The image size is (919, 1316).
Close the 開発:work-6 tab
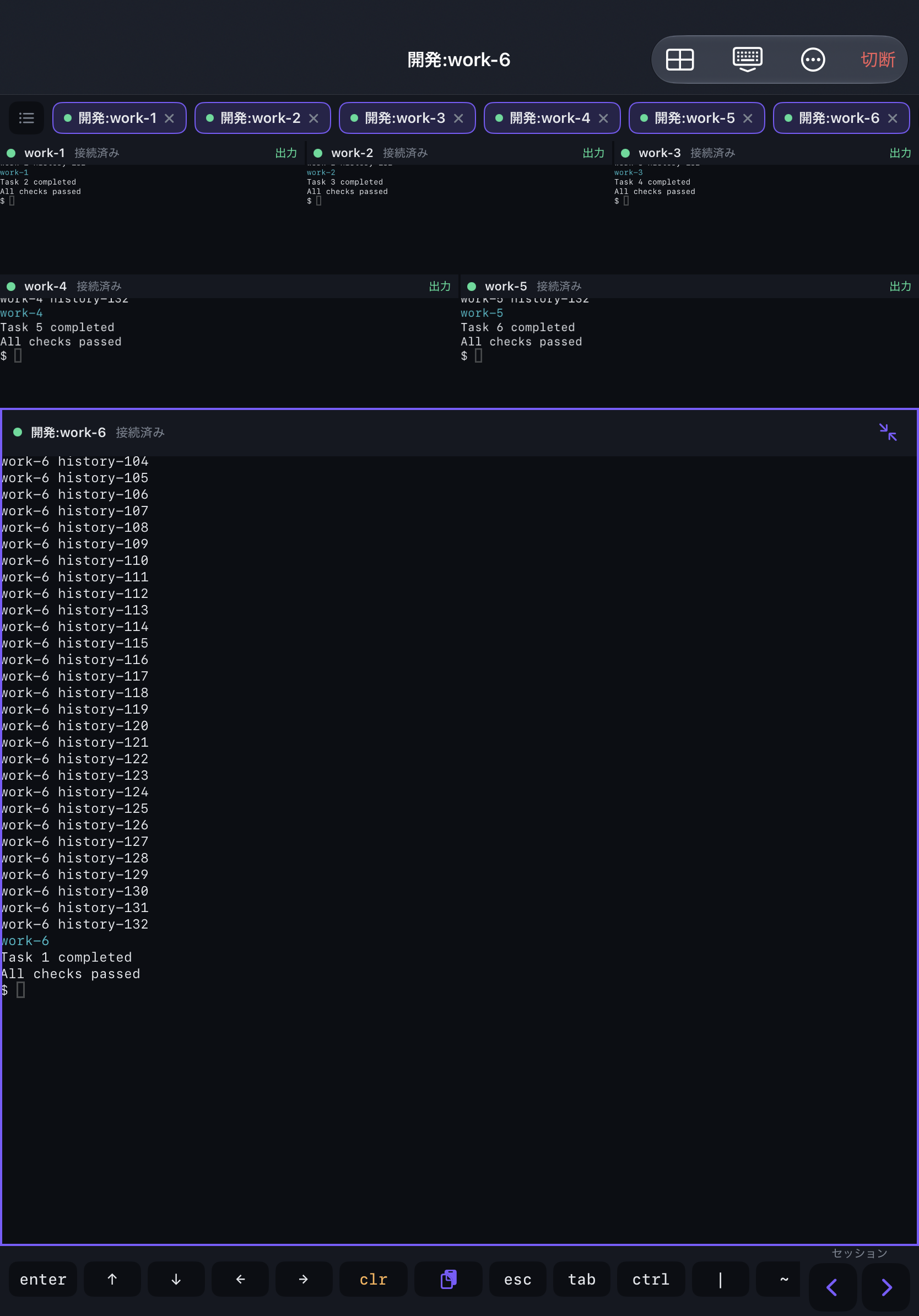click(x=893, y=118)
